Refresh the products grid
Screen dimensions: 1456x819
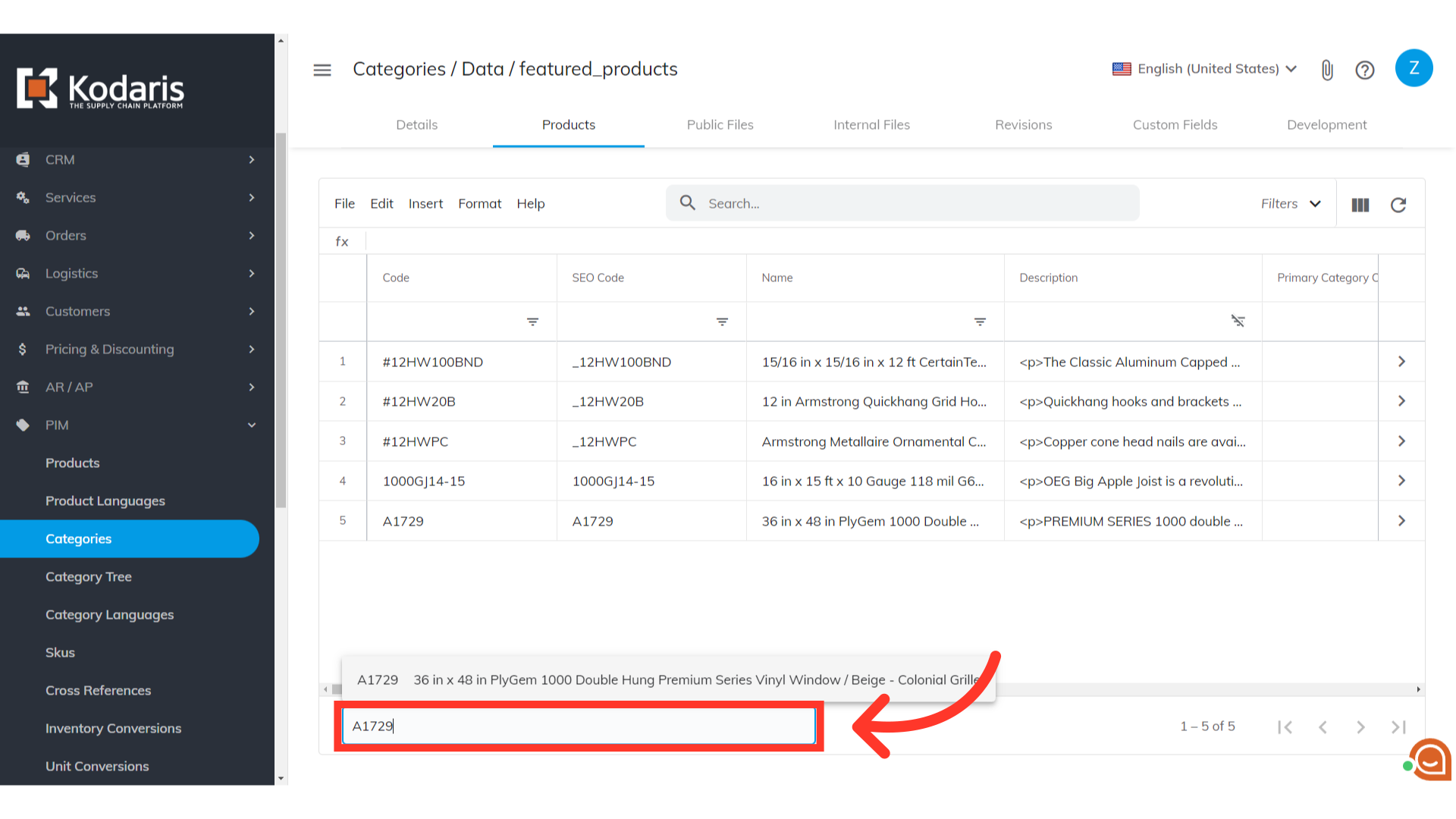click(x=1398, y=205)
